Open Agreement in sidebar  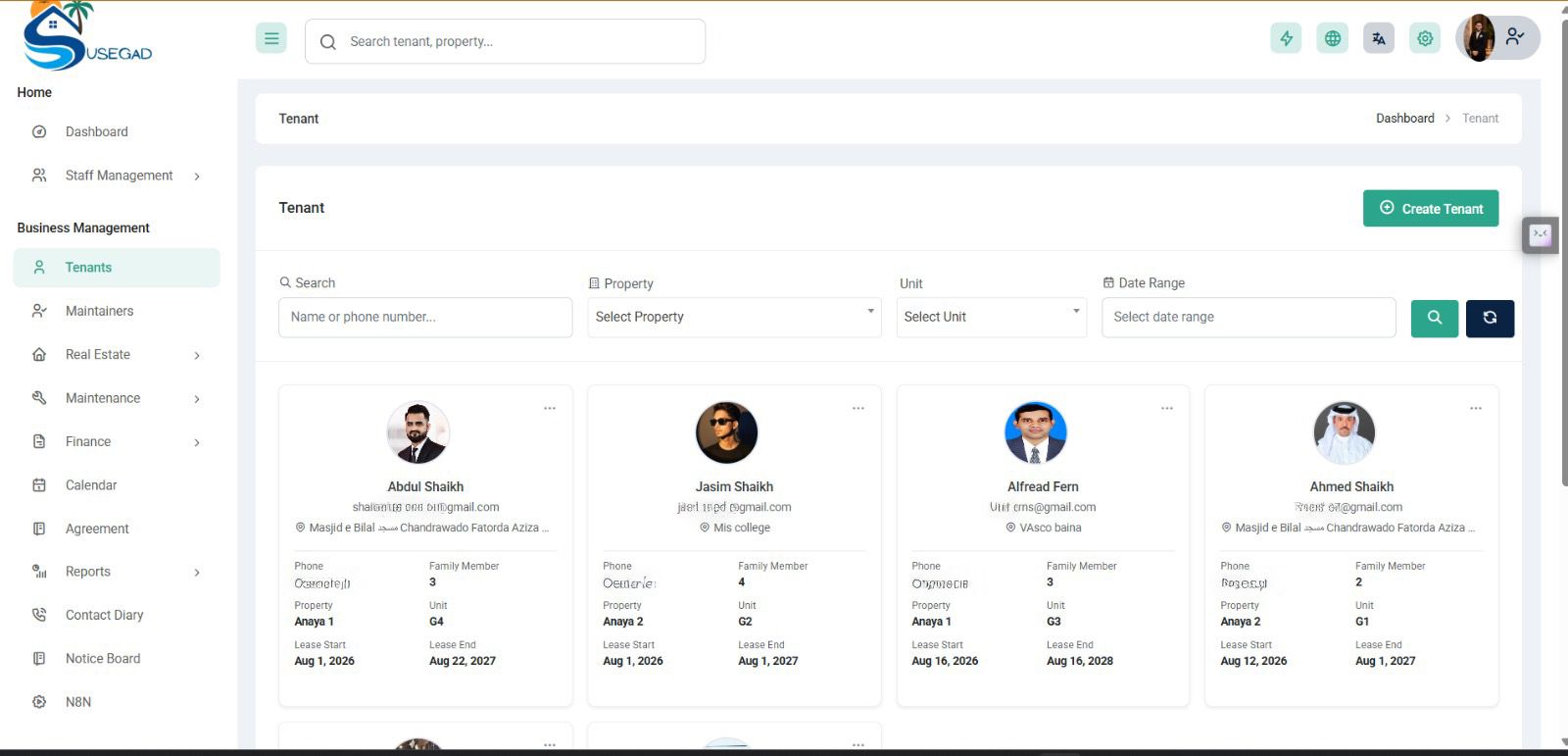[117, 529]
